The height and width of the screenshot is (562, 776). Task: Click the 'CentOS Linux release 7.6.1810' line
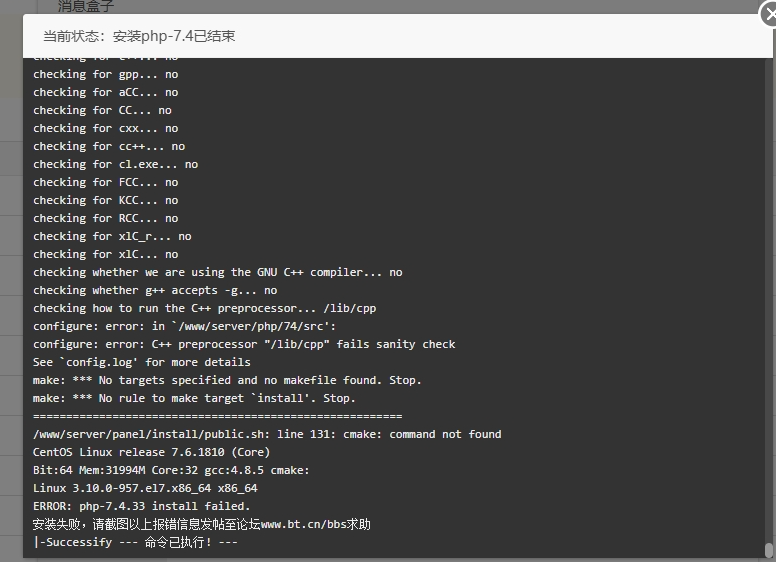click(x=151, y=452)
